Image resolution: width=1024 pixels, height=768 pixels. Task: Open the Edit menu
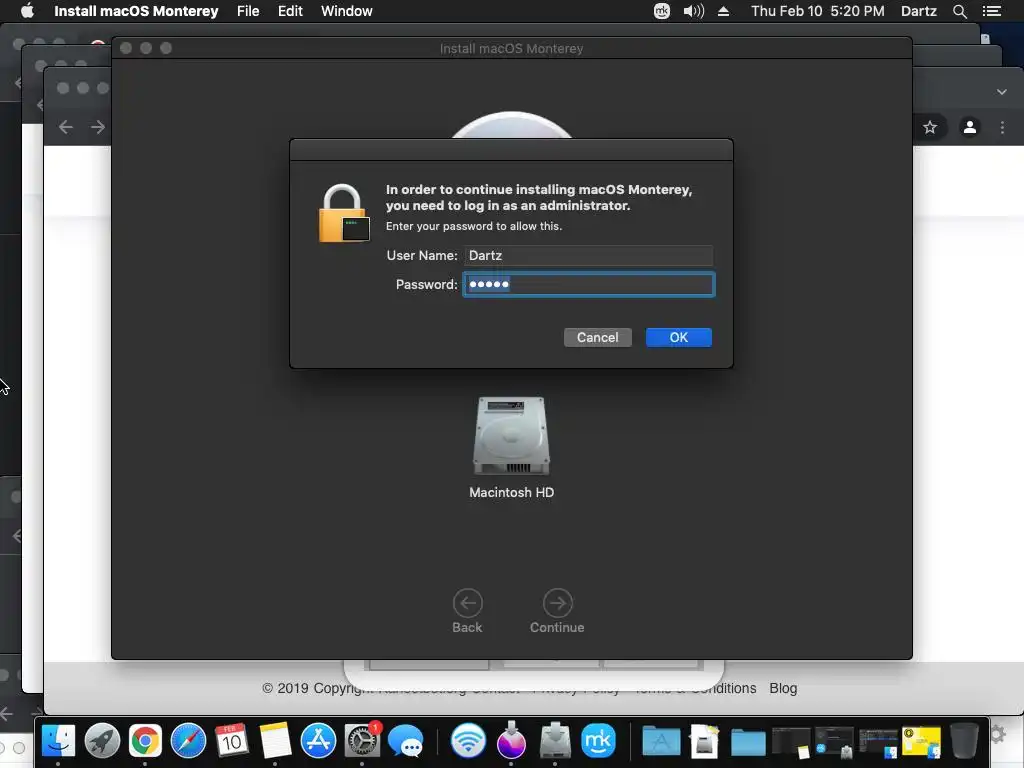click(290, 11)
